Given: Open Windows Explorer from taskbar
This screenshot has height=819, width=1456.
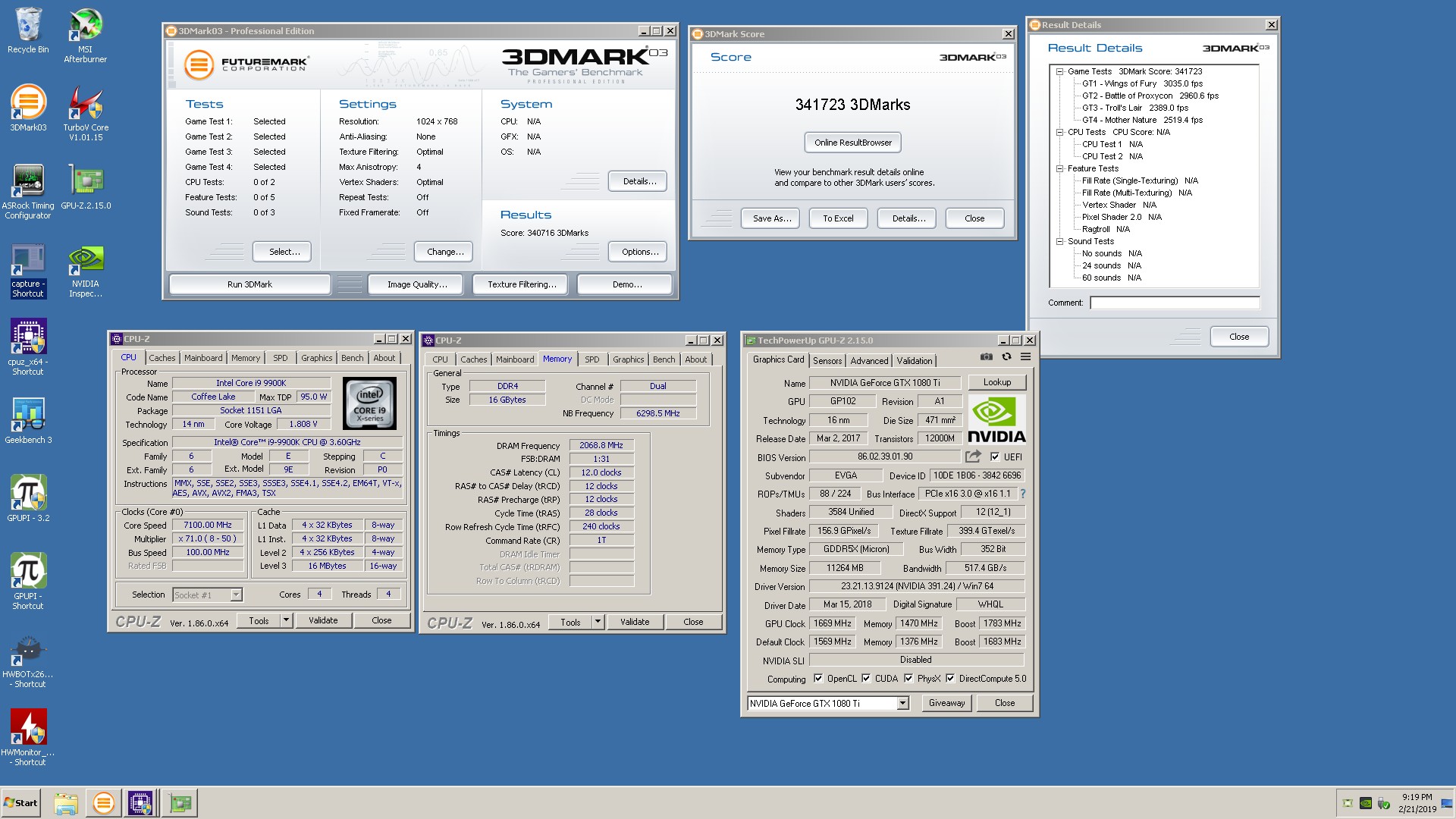Looking at the screenshot, I should coord(66,803).
